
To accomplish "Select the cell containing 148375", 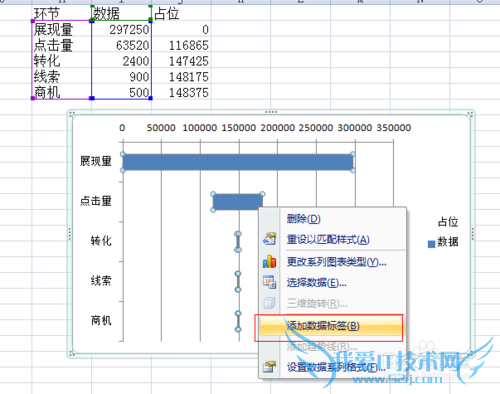I will pyautogui.click(x=181, y=92).
